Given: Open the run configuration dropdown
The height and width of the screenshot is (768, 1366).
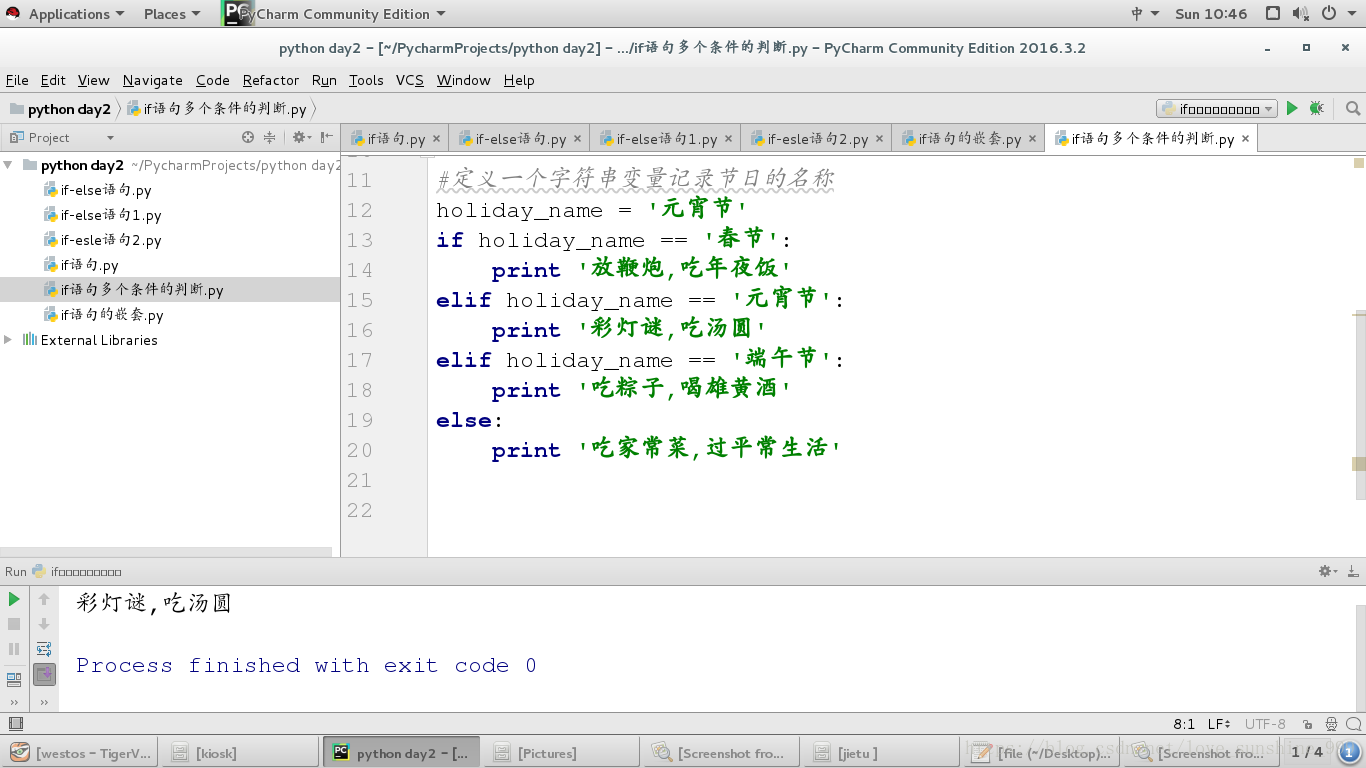Looking at the screenshot, I should 1217,109.
